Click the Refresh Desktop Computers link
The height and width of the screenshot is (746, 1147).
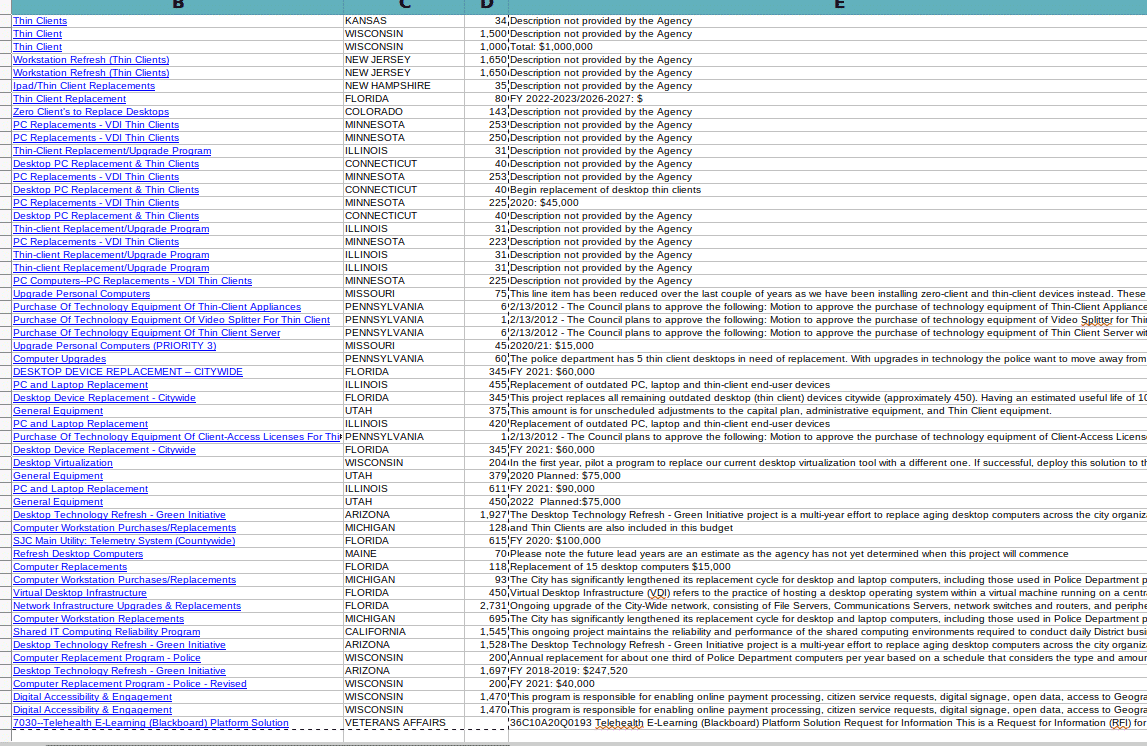pos(78,554)
